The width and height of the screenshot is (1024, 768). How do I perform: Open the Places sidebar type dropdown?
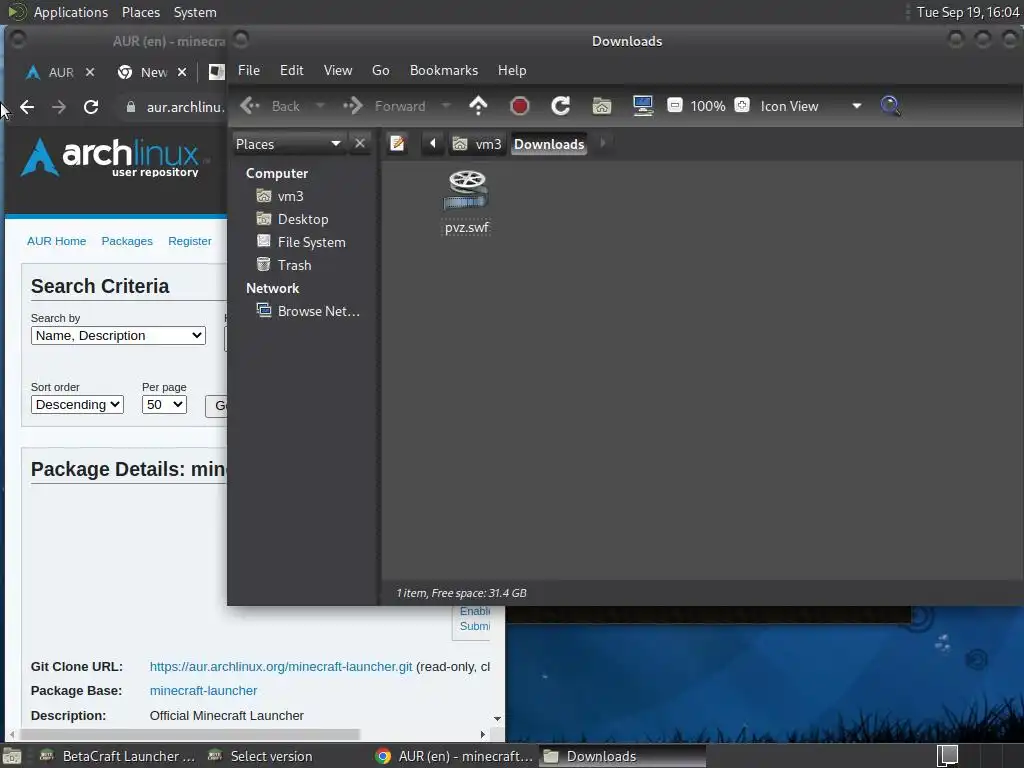[x=289, y=144]
